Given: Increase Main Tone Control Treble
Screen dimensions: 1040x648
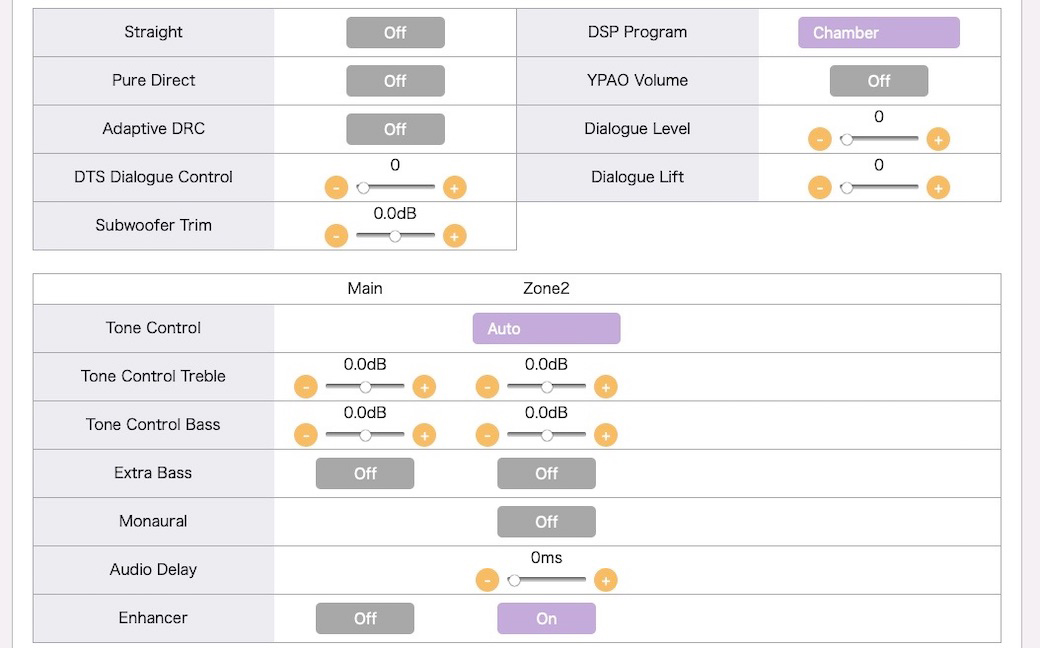Looking at the screenshot, I should click(424, 387).
